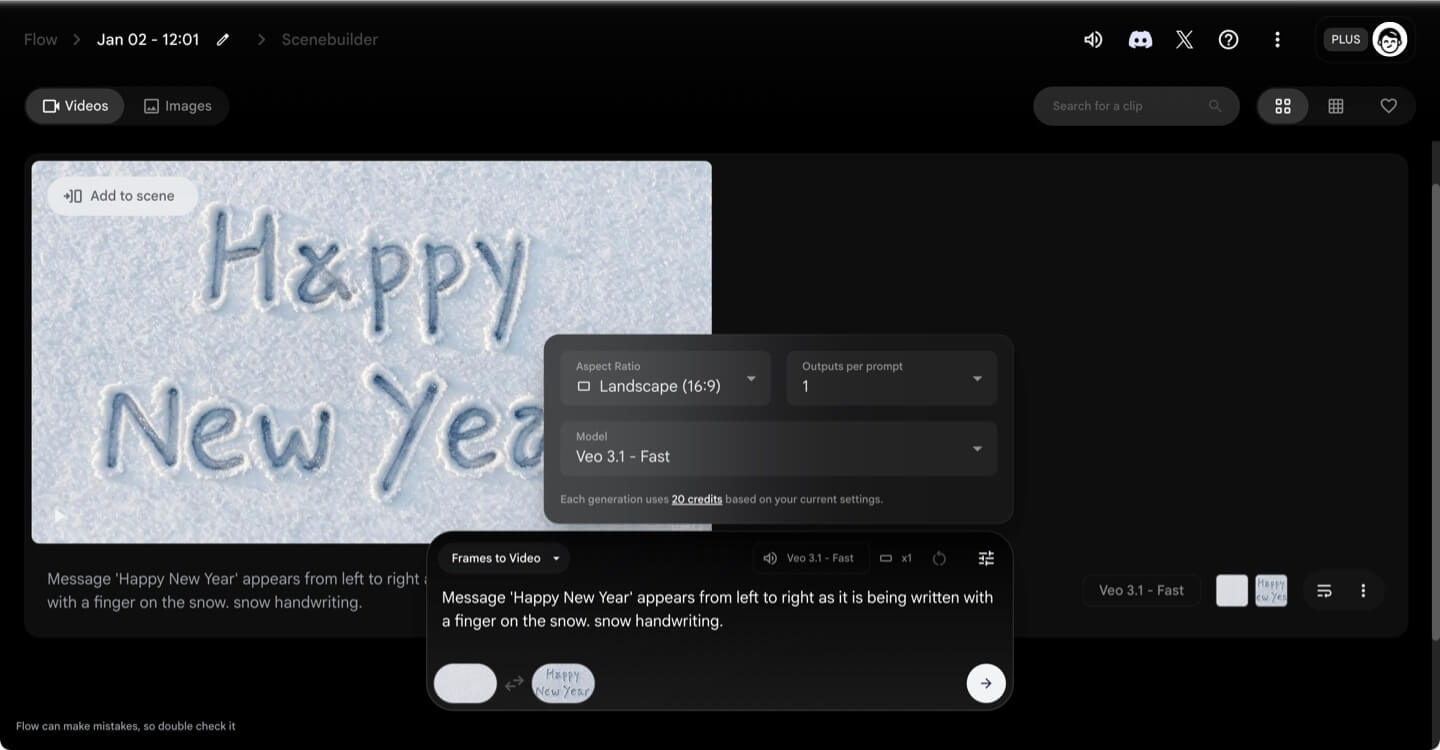Open the Discord community icon

[x=1140, y=39]
